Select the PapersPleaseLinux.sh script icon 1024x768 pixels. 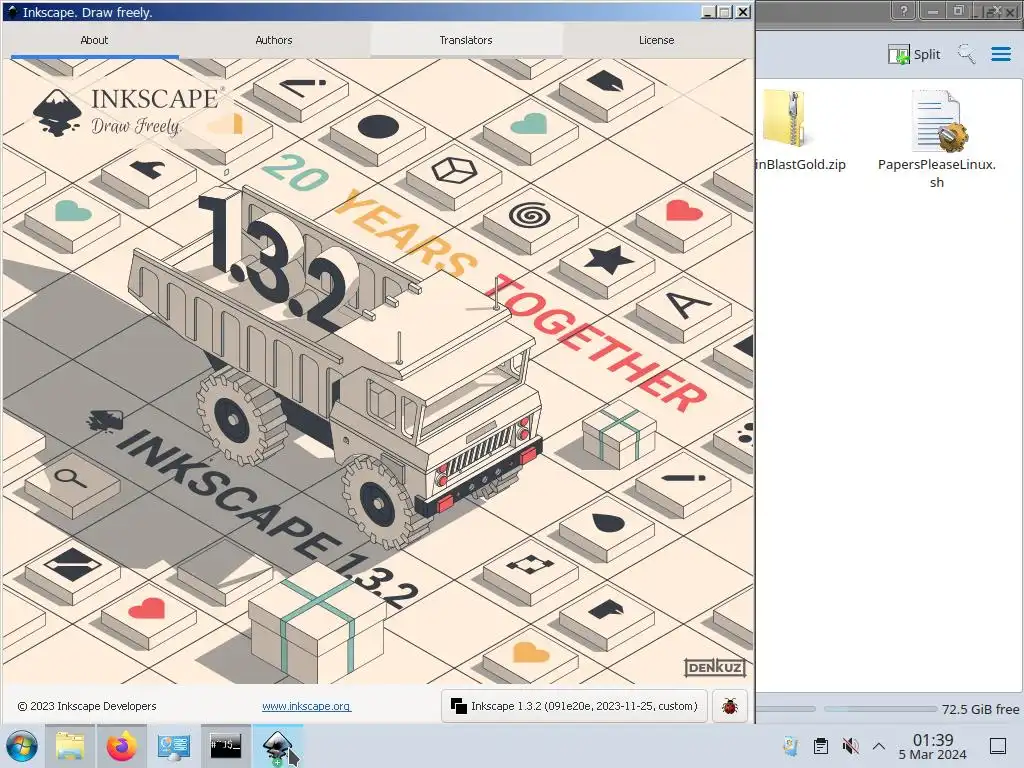tap(938, 121)
